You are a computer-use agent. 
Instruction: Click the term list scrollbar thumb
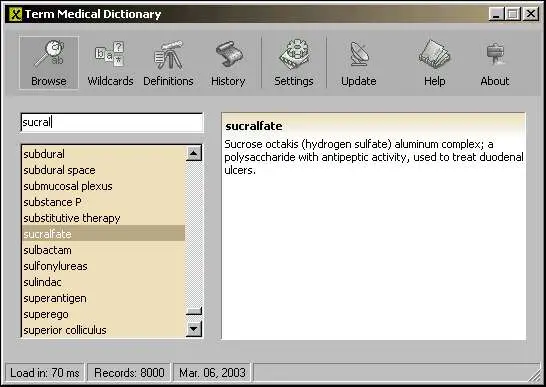click(x=194, y=311)
